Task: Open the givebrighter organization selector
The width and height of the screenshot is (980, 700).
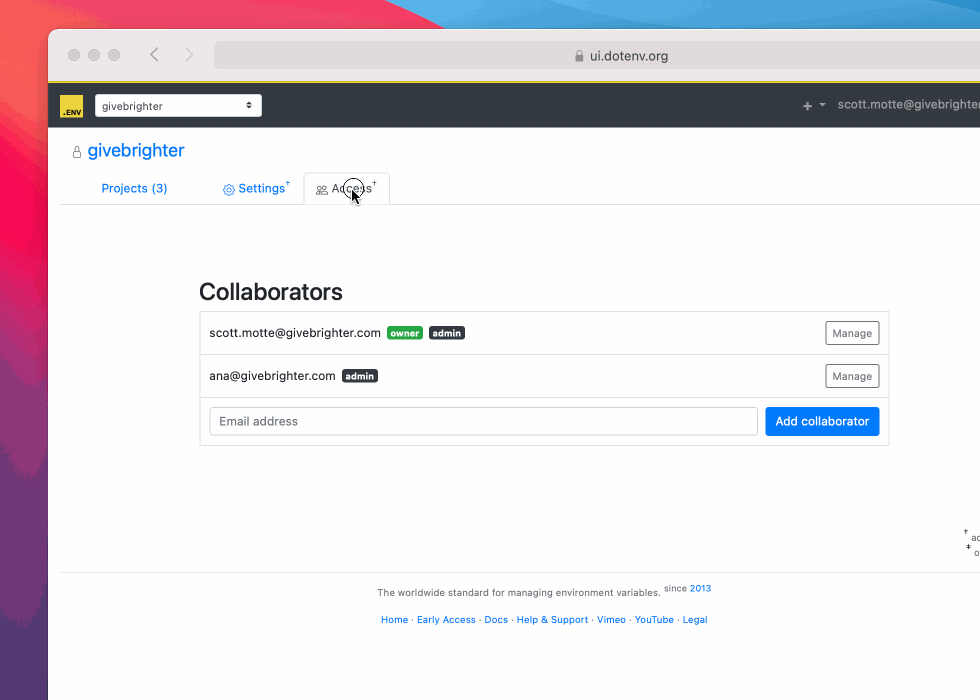Action: (178, 106)
